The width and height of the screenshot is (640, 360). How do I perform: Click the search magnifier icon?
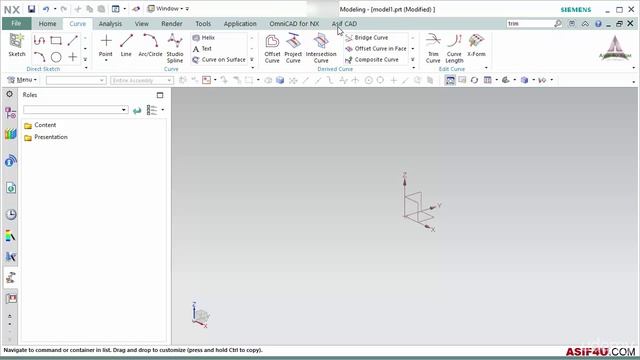coord(558,24)
